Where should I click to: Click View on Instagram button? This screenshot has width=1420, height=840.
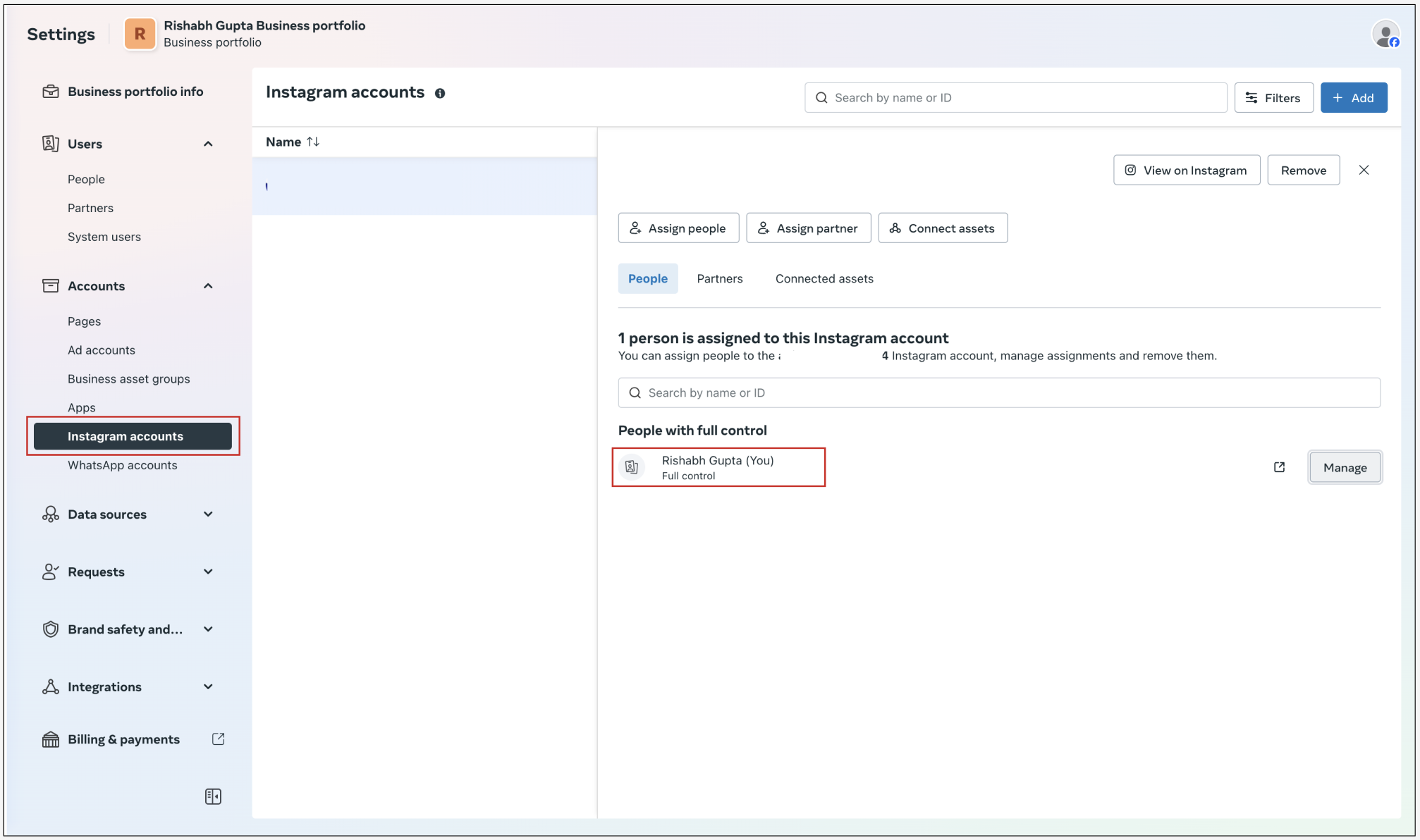pos(1186,170)
